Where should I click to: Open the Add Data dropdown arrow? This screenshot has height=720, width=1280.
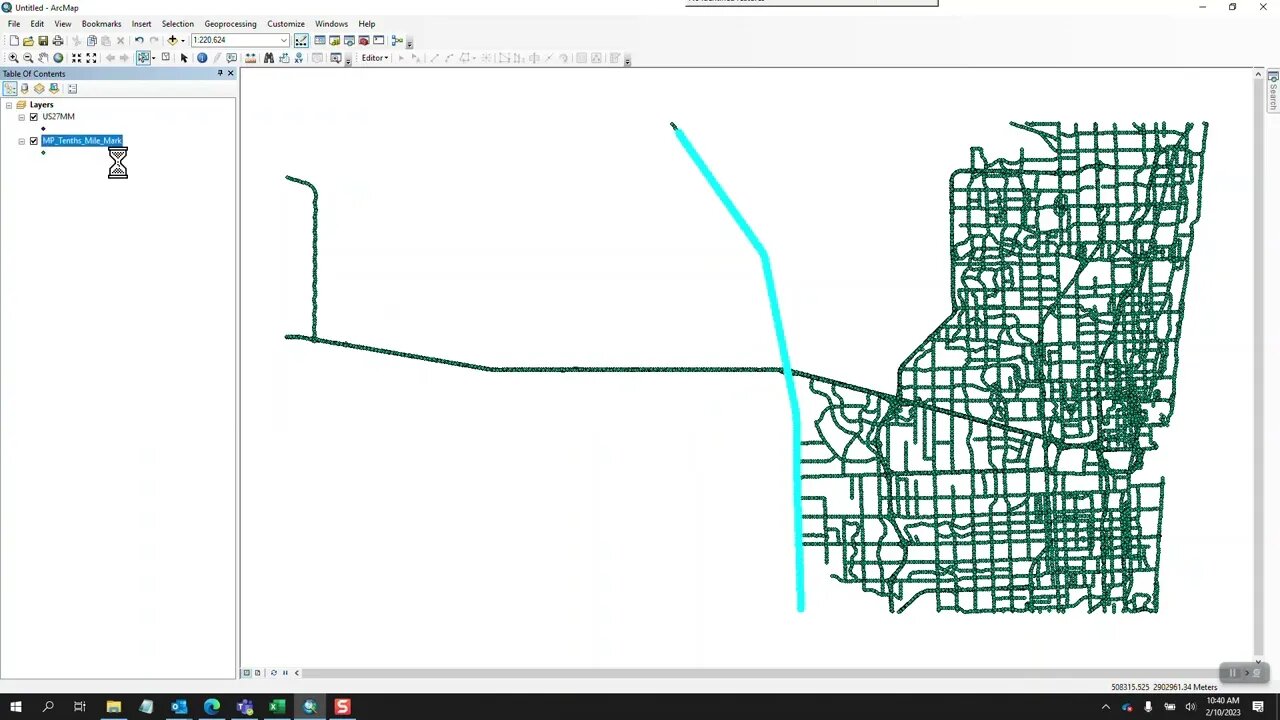pos(183,41)
